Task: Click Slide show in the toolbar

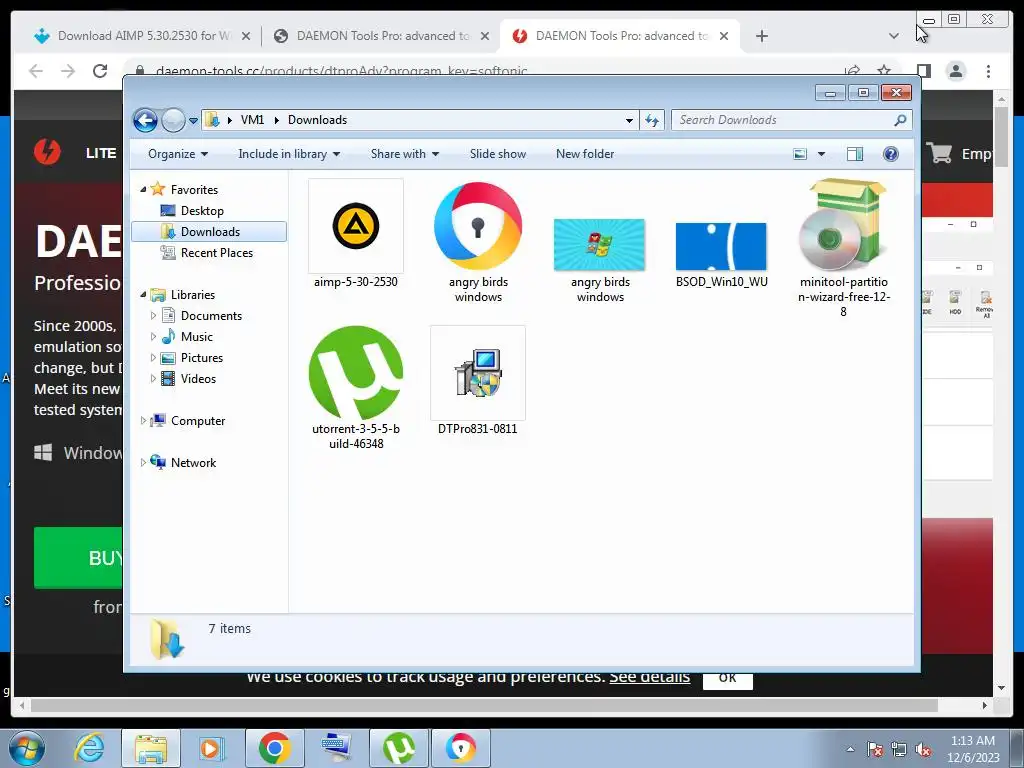Action: tap(498, 154)
